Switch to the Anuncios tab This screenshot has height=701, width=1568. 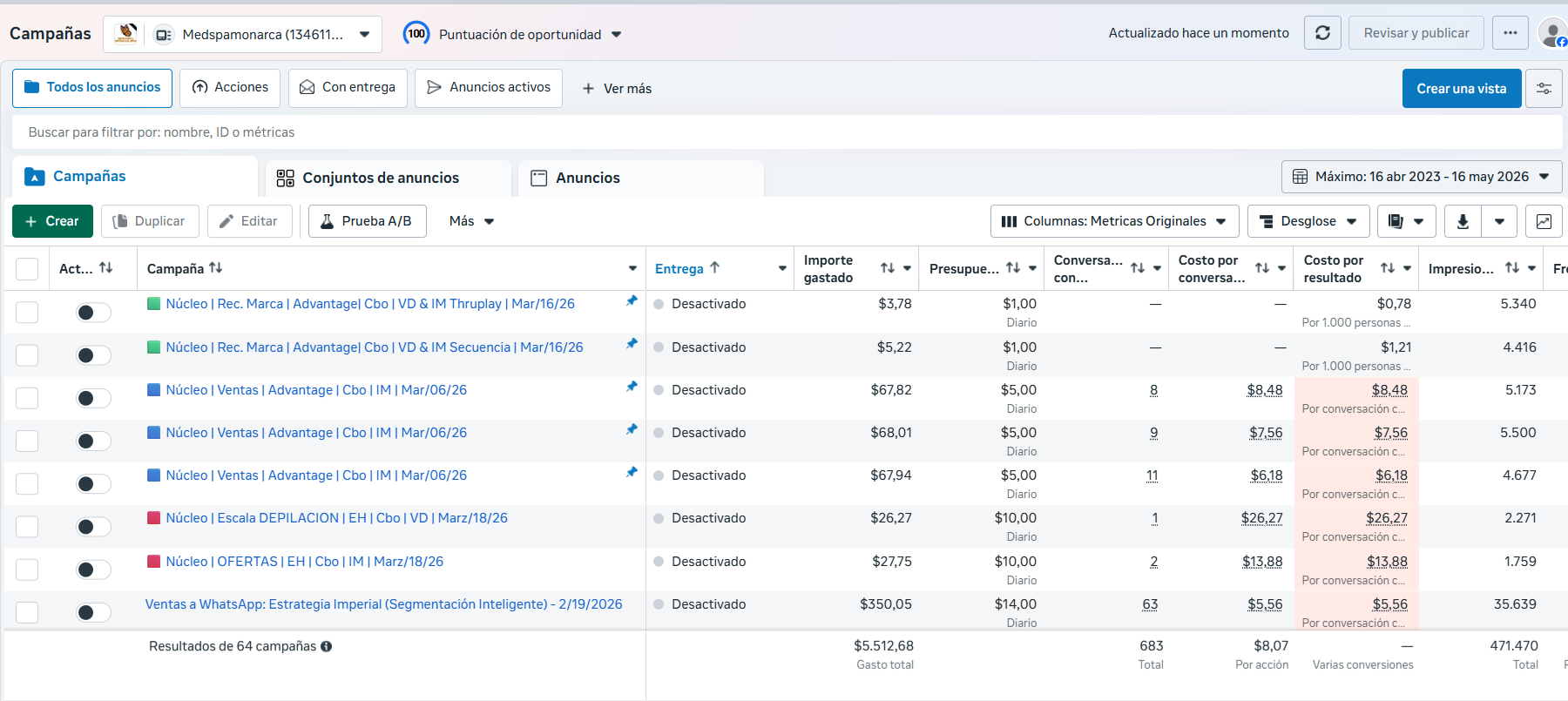588,178
